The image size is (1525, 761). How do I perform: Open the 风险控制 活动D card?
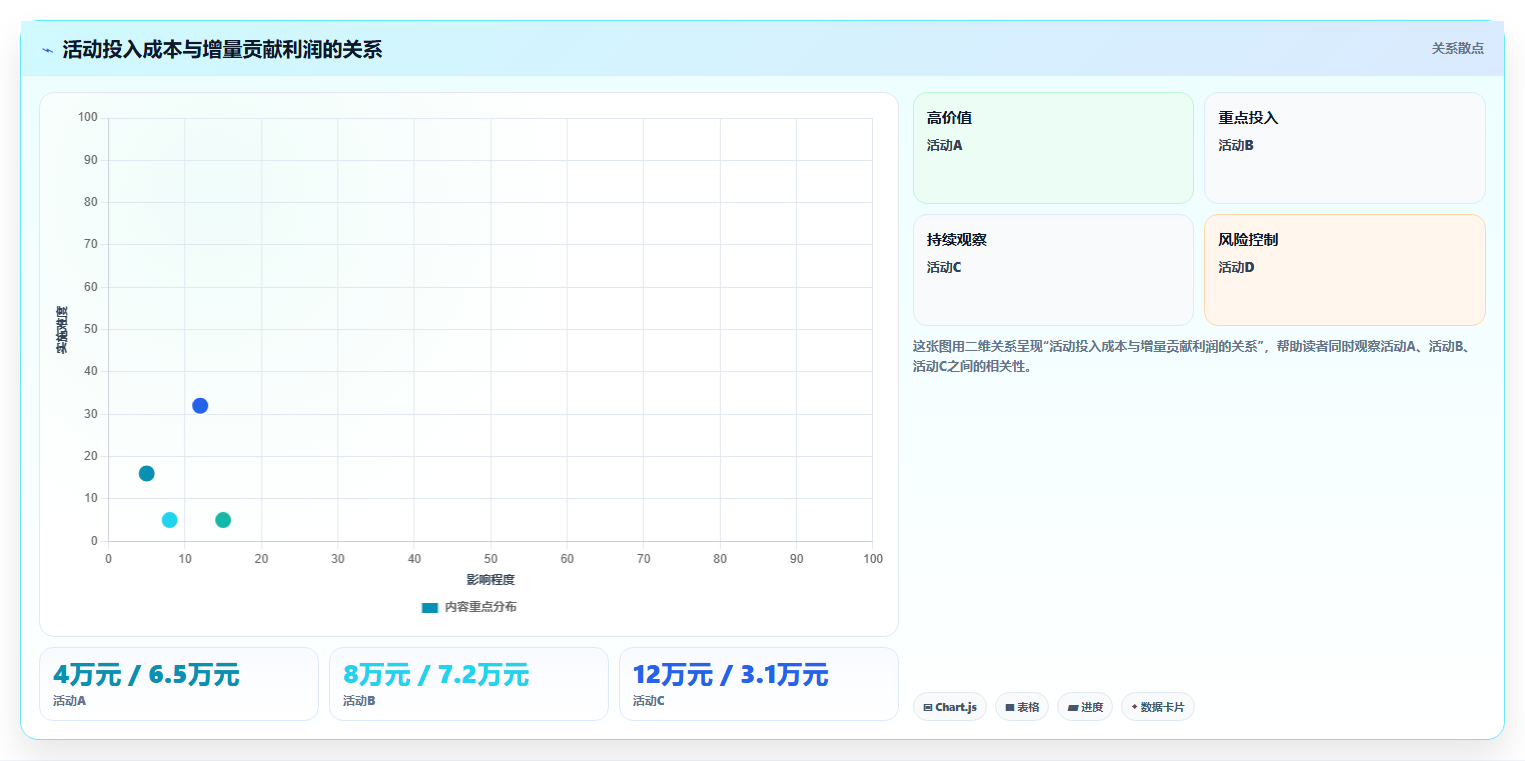pos(1344,270)
